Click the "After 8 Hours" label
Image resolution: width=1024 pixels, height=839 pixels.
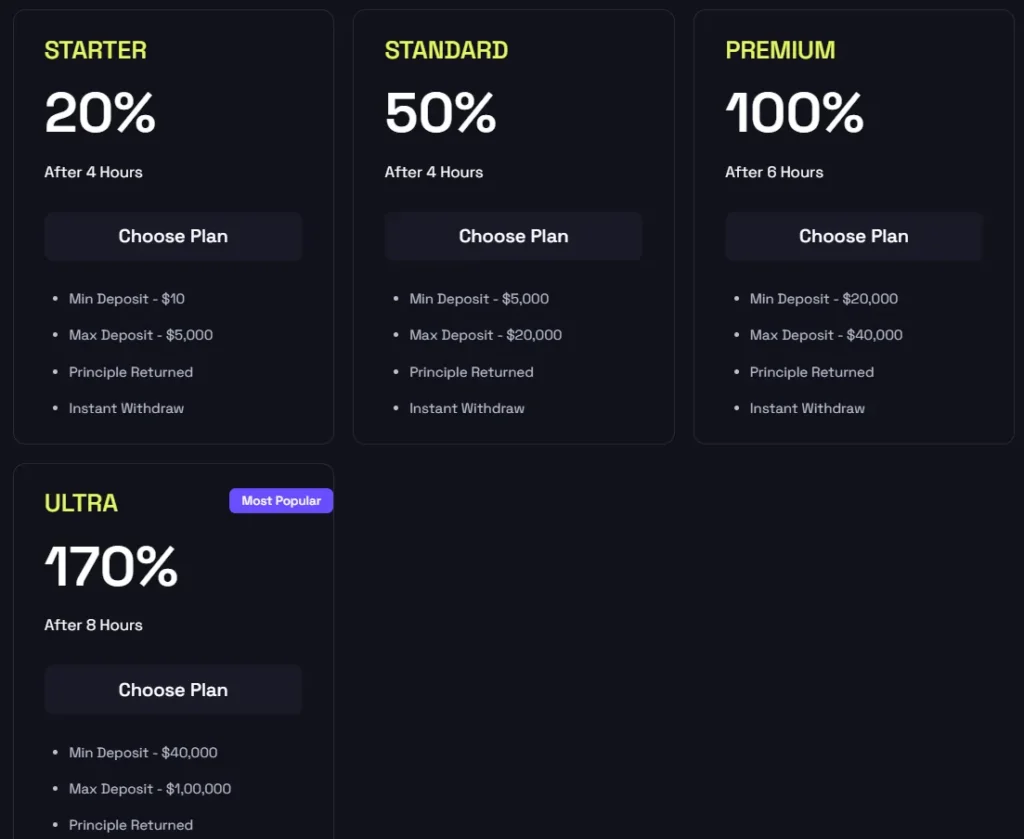click(x=93, y=625)
